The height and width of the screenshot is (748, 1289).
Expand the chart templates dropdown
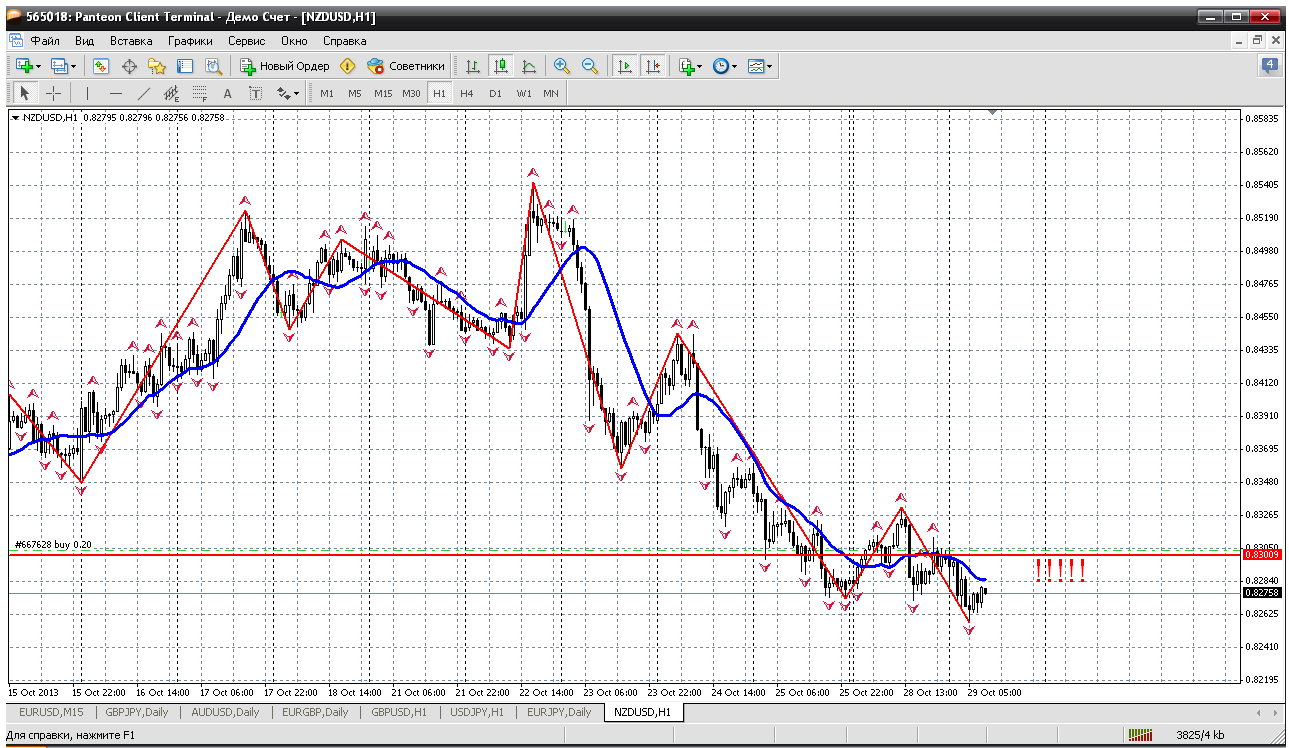(761, 66)
